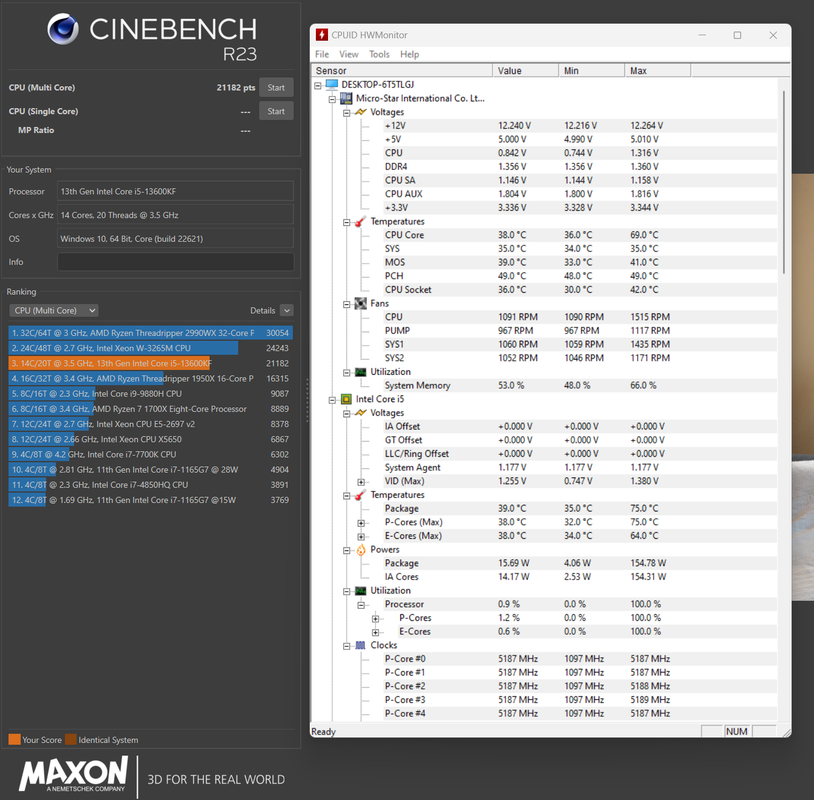Start the CPU (Single Core) benchmark
The width and height of the screenshot is (814, 800).
click(276, 111)
